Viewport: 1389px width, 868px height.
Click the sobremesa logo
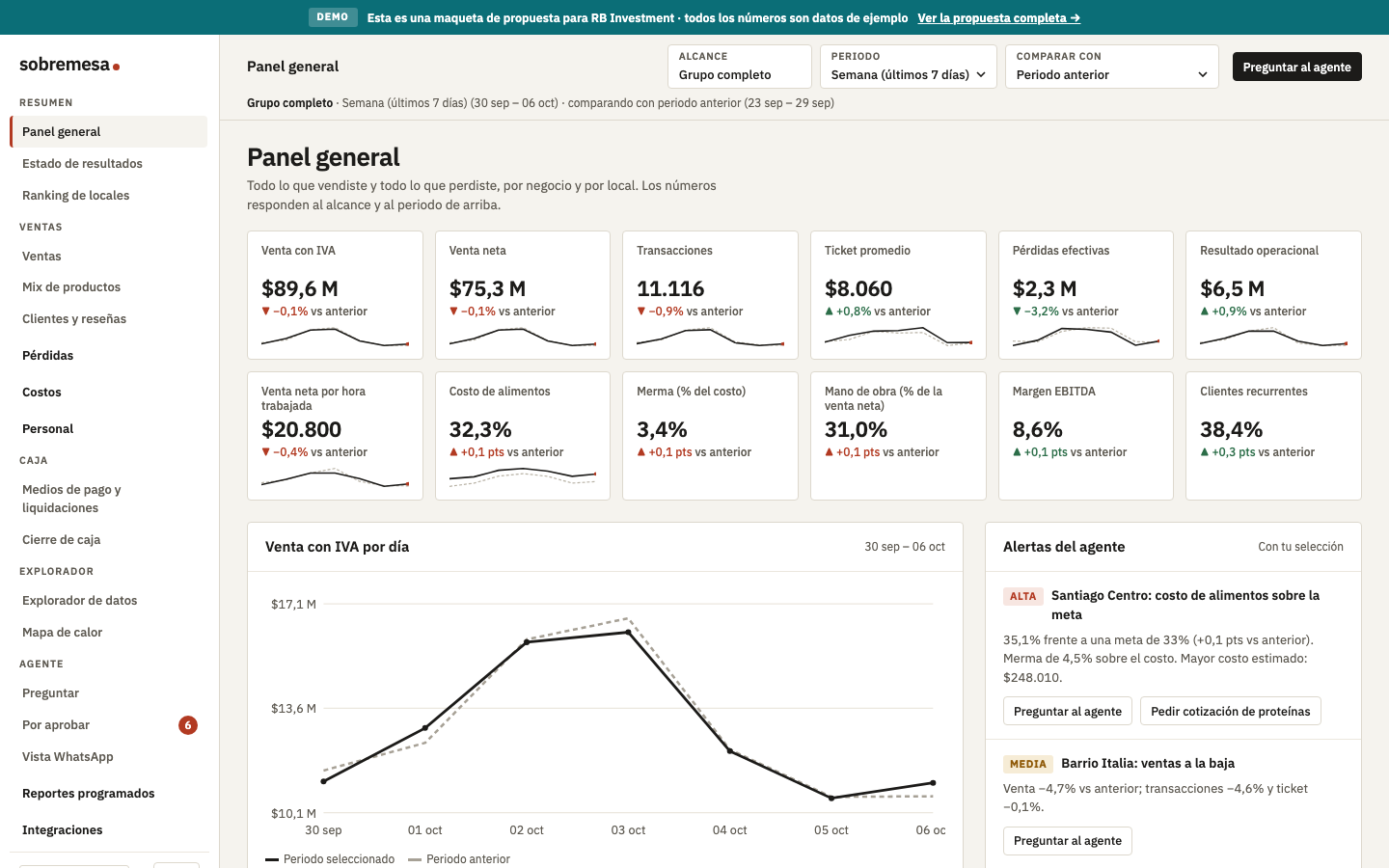tap(69, 65)
